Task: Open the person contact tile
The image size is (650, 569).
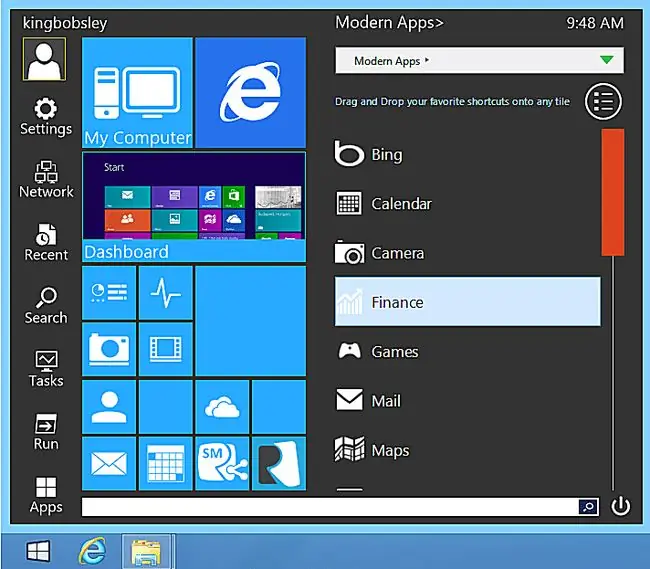Action: (109, 407)
